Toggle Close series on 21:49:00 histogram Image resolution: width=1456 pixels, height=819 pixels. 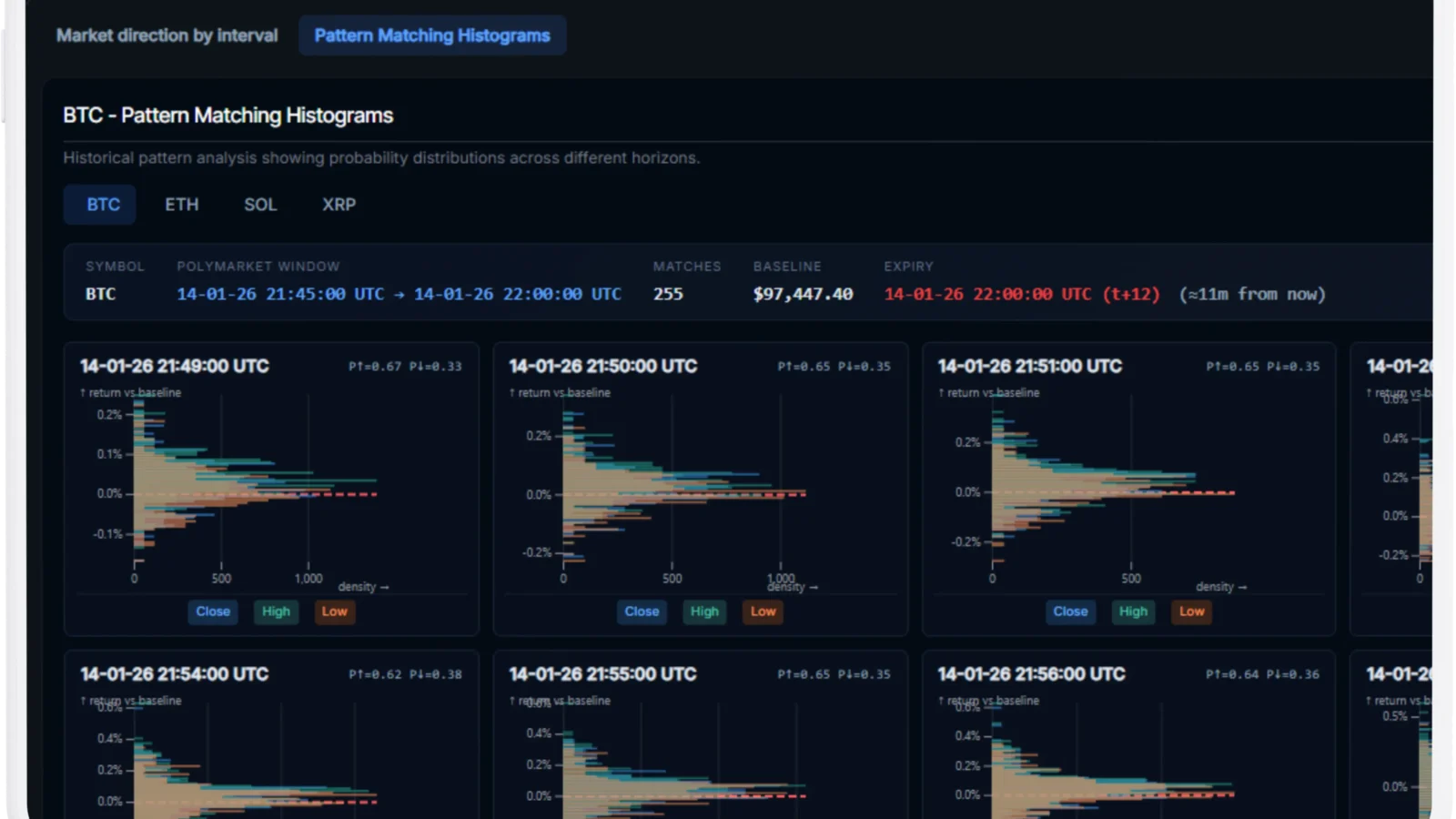(x=213, y=612)
